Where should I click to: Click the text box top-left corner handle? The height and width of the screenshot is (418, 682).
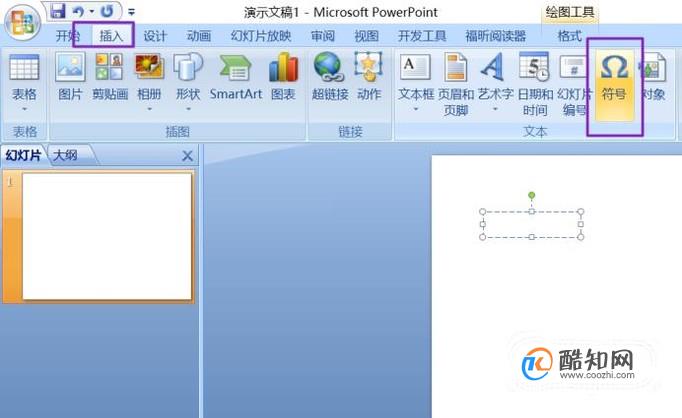(482, 212)
